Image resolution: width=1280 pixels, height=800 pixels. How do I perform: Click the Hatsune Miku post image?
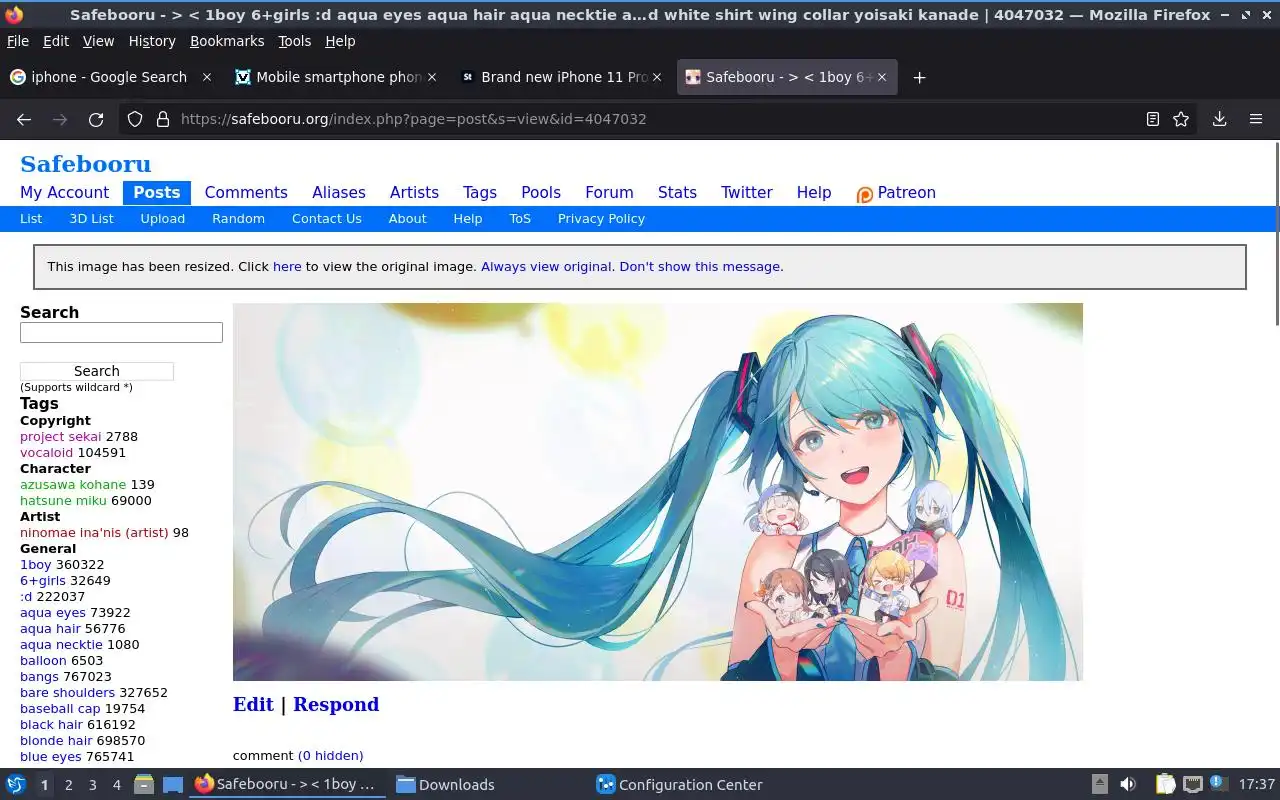pos(658,492)
